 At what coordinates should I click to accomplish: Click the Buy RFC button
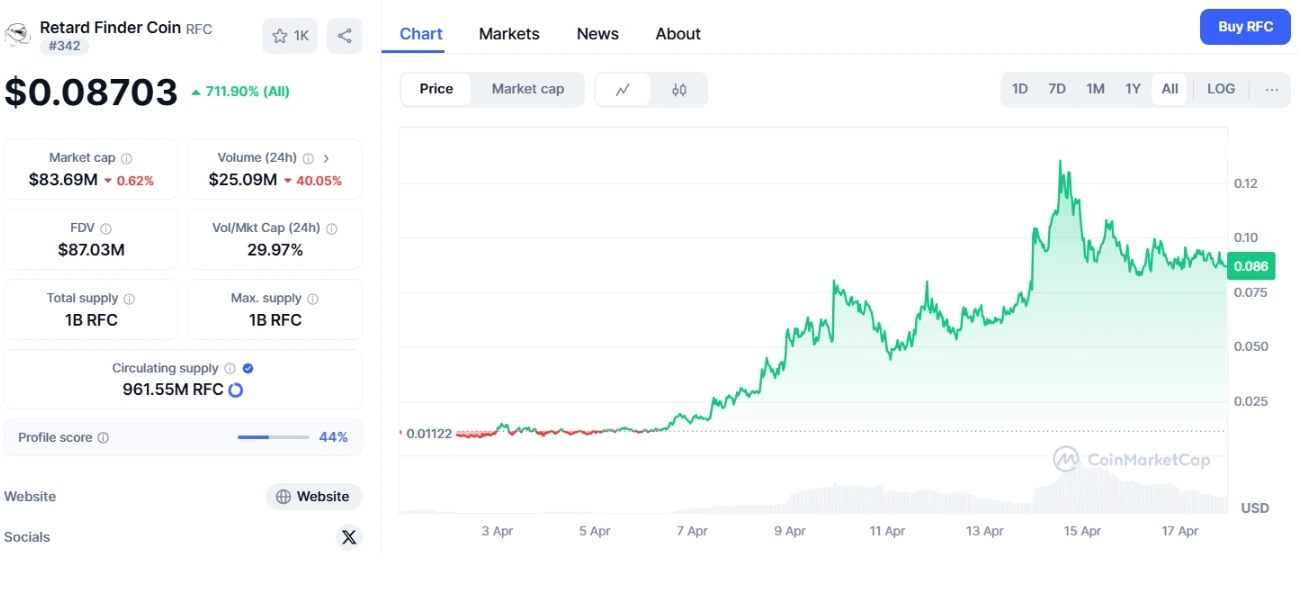1245,27
